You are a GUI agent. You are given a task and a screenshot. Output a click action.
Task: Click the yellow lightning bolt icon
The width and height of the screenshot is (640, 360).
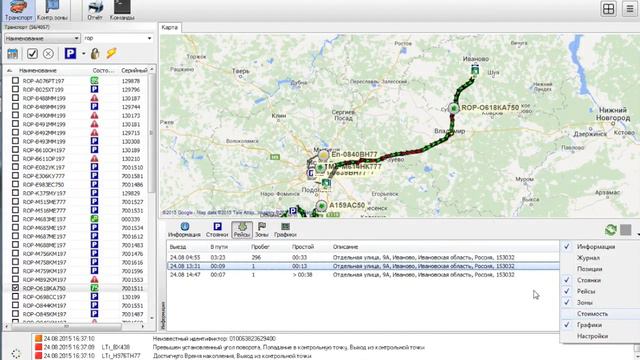pyautogui.click(x=111, y=53)
